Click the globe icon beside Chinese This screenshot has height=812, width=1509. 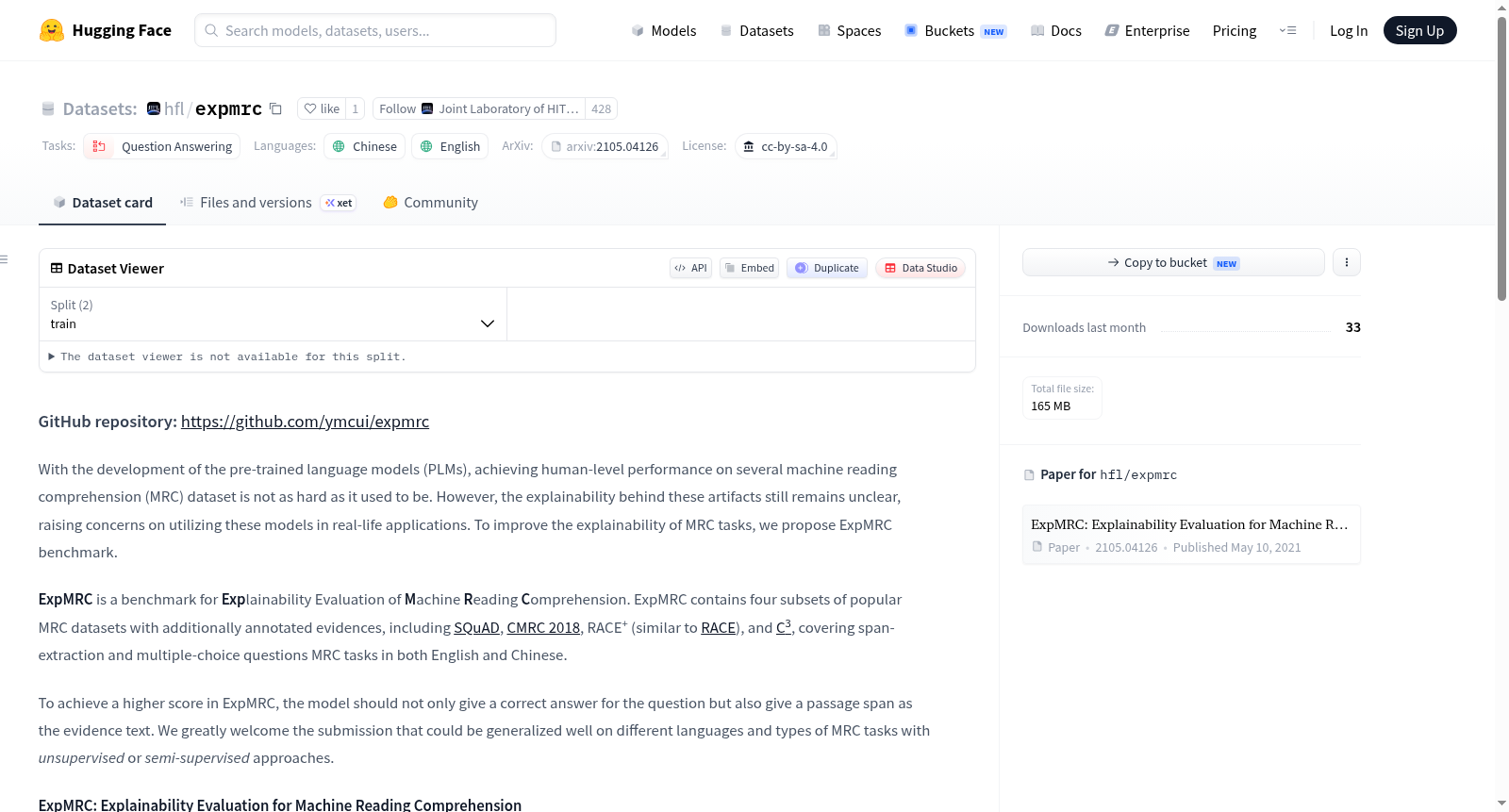click(339, 146)
